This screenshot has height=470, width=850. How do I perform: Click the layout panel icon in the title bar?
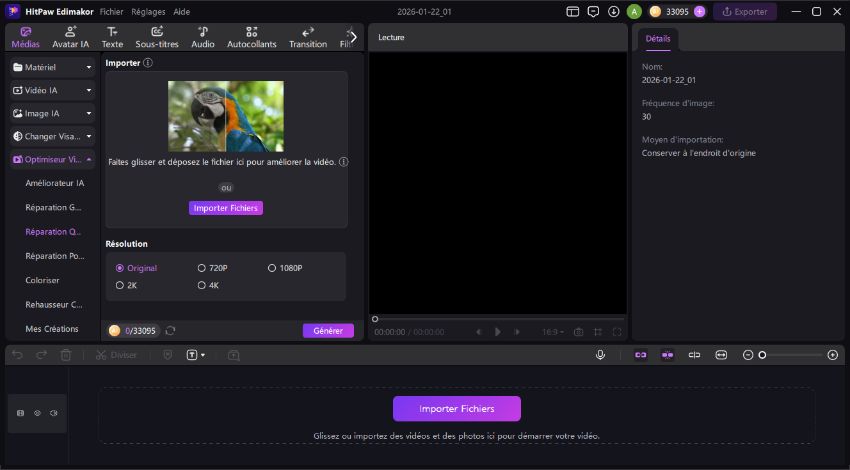(x=572, y=11)
